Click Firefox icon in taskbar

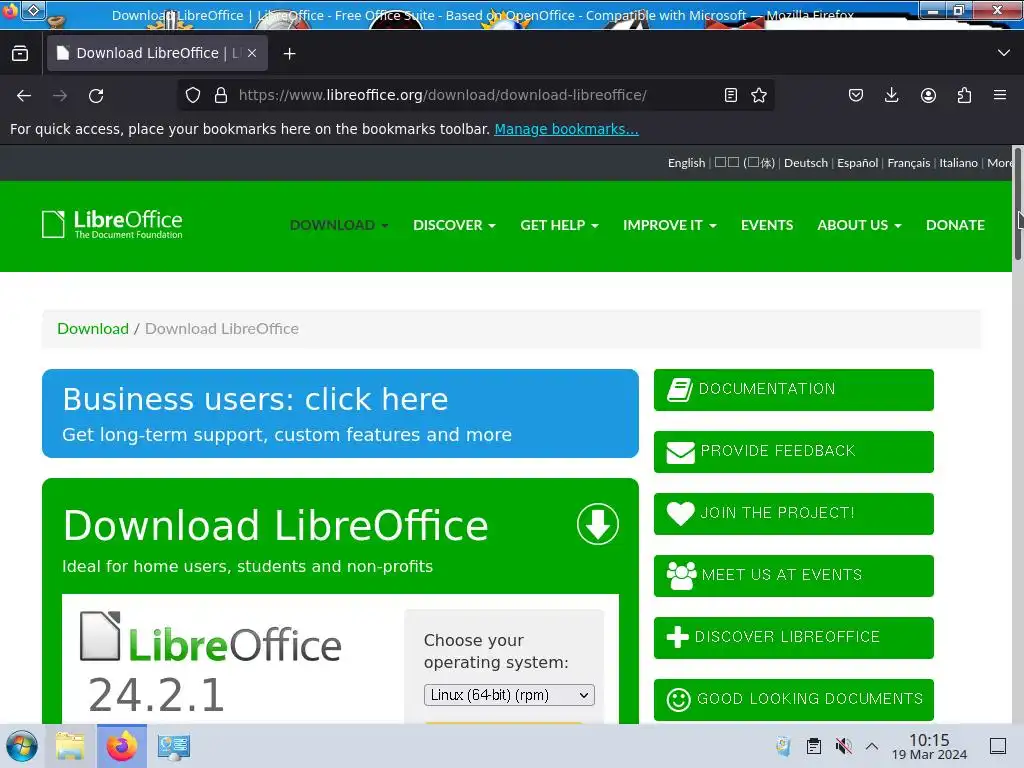click(122, 746)
